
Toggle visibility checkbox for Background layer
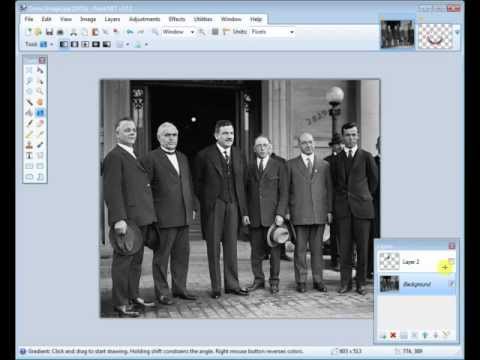click(451, 284)
